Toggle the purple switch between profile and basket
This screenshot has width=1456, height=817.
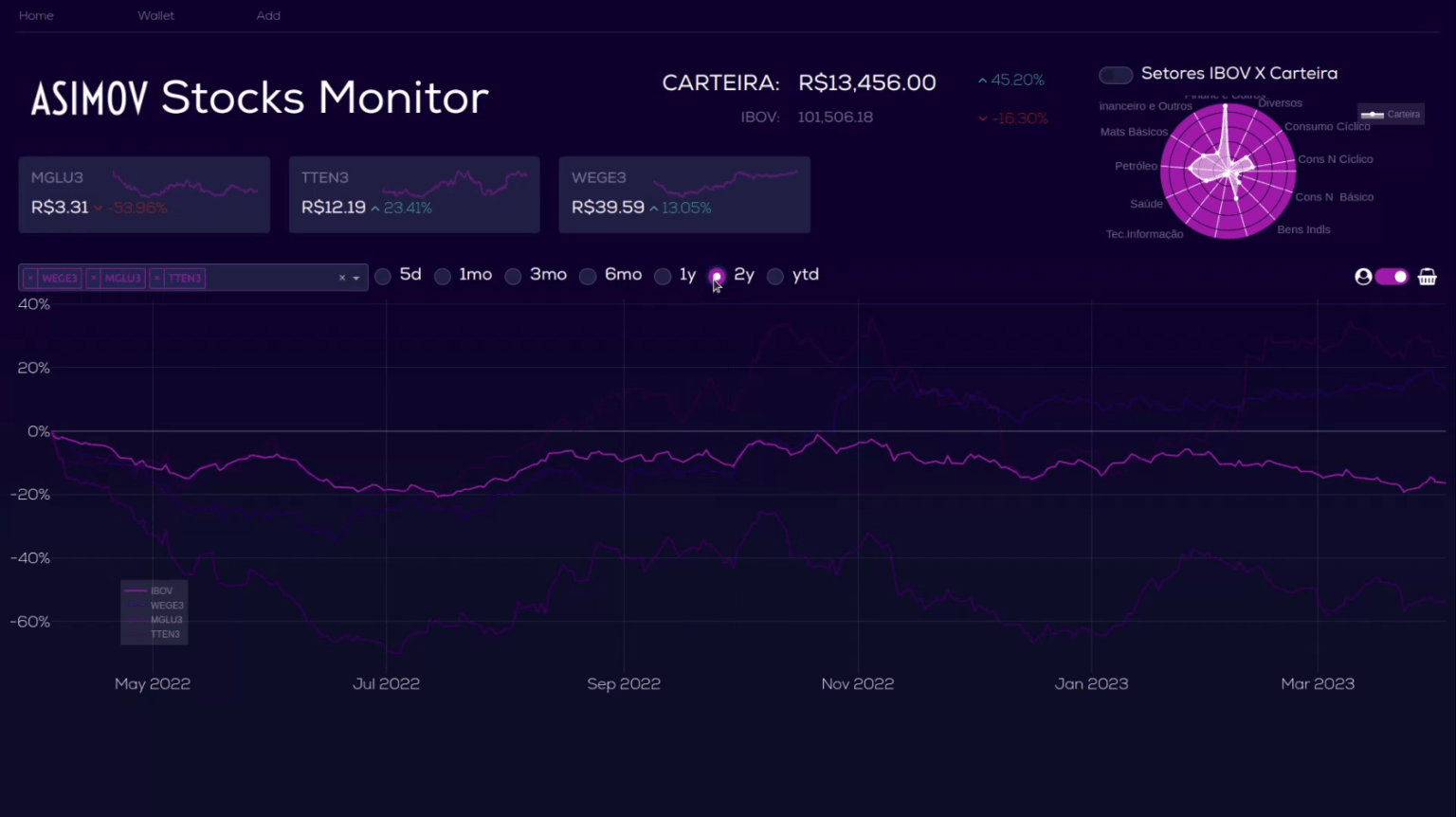(1392, 277)
